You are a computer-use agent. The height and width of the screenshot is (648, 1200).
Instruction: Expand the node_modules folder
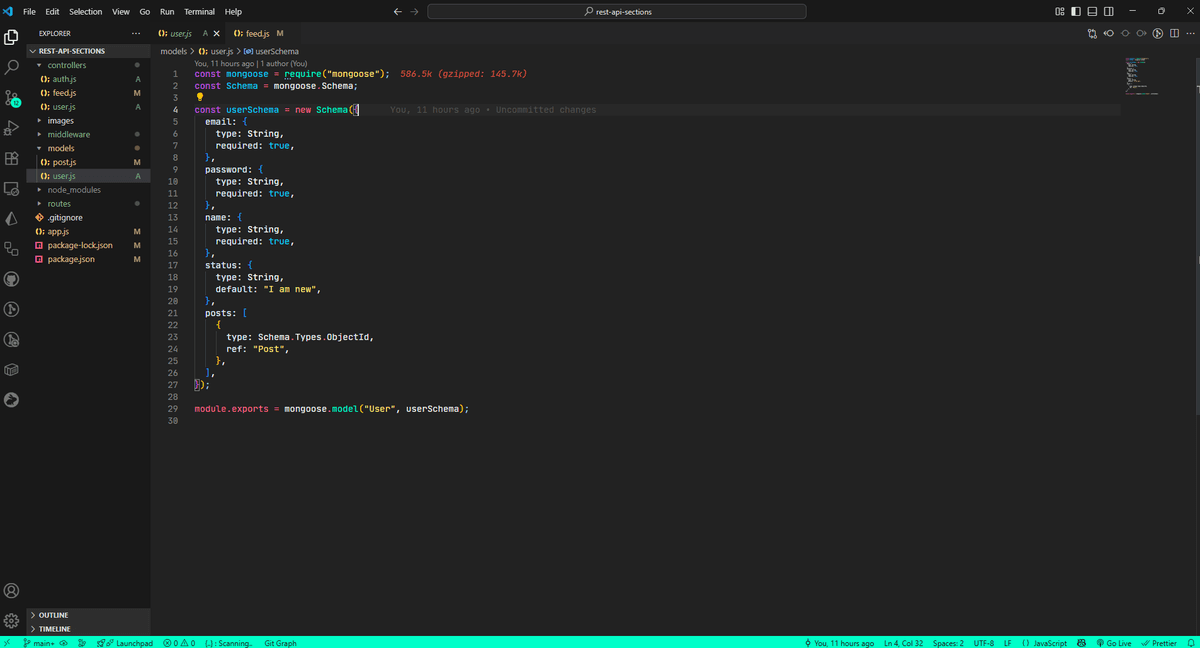click(73, 190)
